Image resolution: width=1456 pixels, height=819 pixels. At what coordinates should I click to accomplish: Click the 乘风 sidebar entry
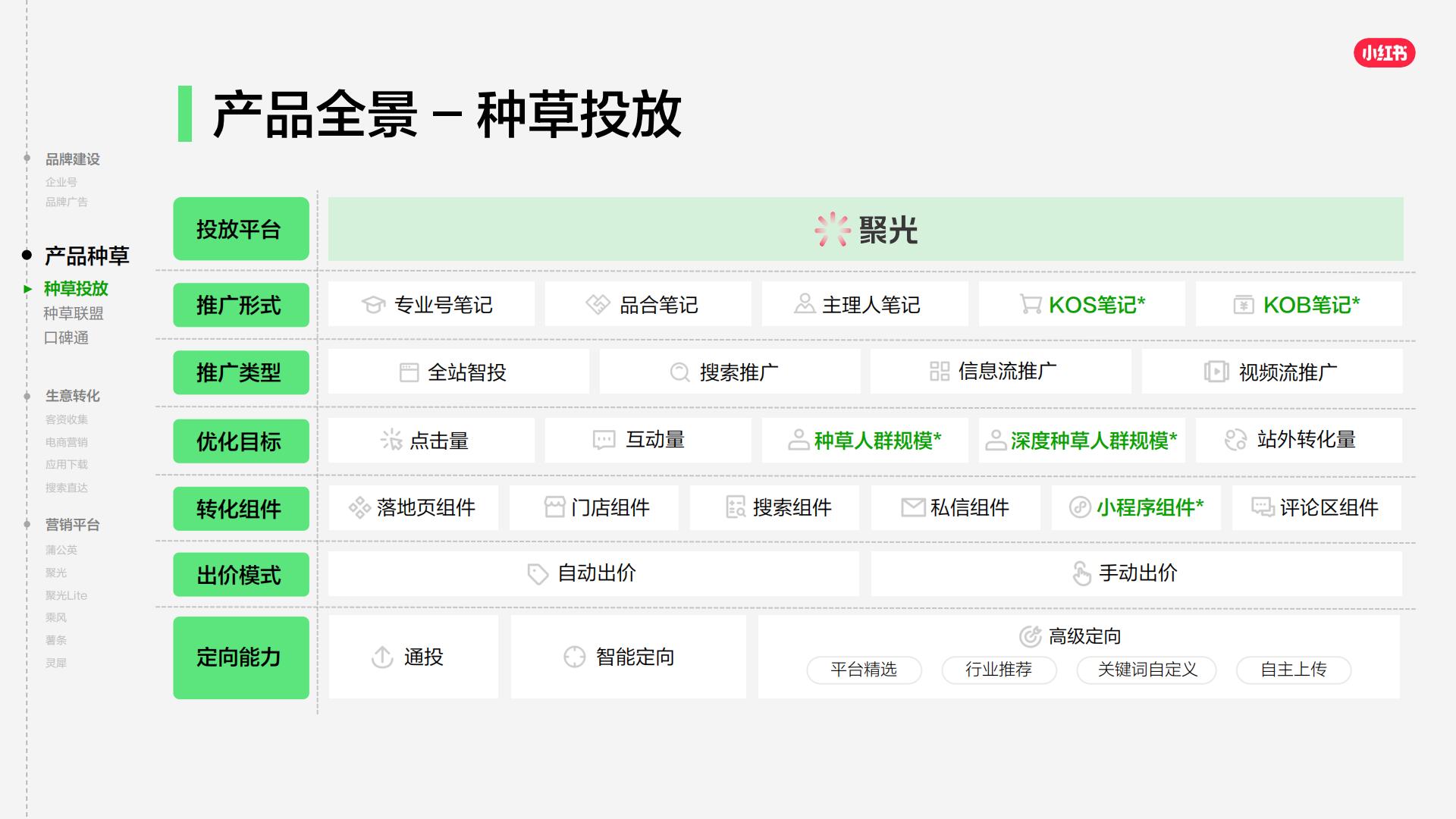click(x=56, y=617)
